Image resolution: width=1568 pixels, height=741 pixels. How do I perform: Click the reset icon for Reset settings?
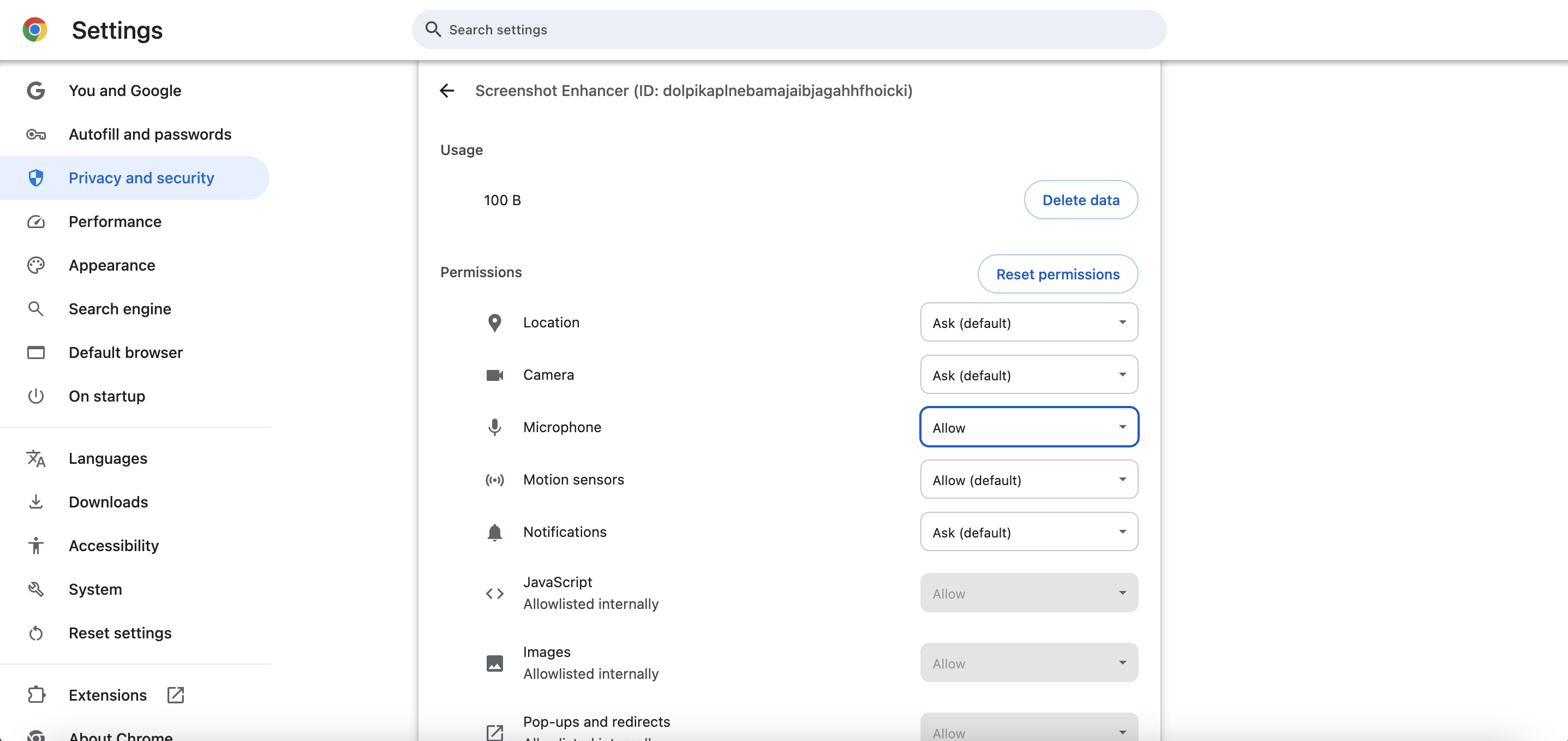point(36,633)
